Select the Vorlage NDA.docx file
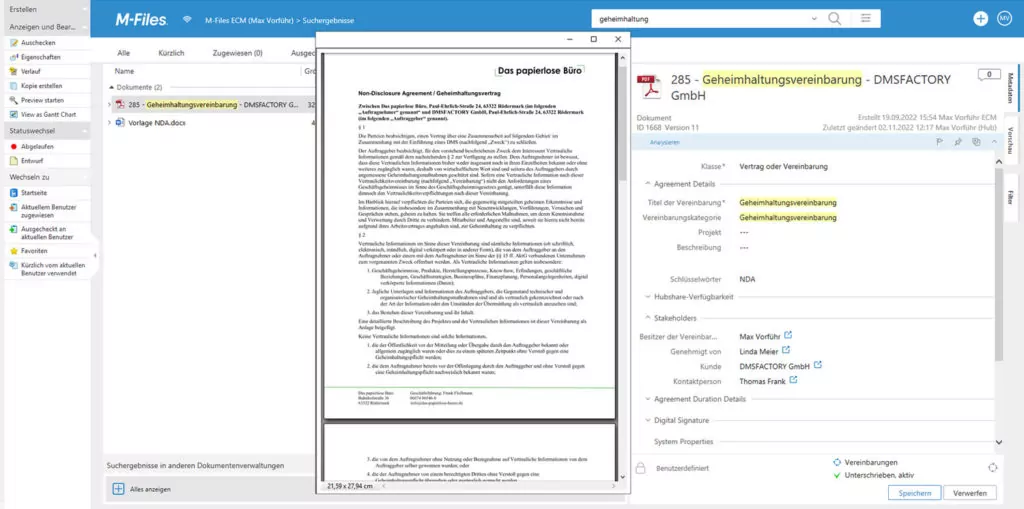 pyautogui.click(x=157, y=122)
